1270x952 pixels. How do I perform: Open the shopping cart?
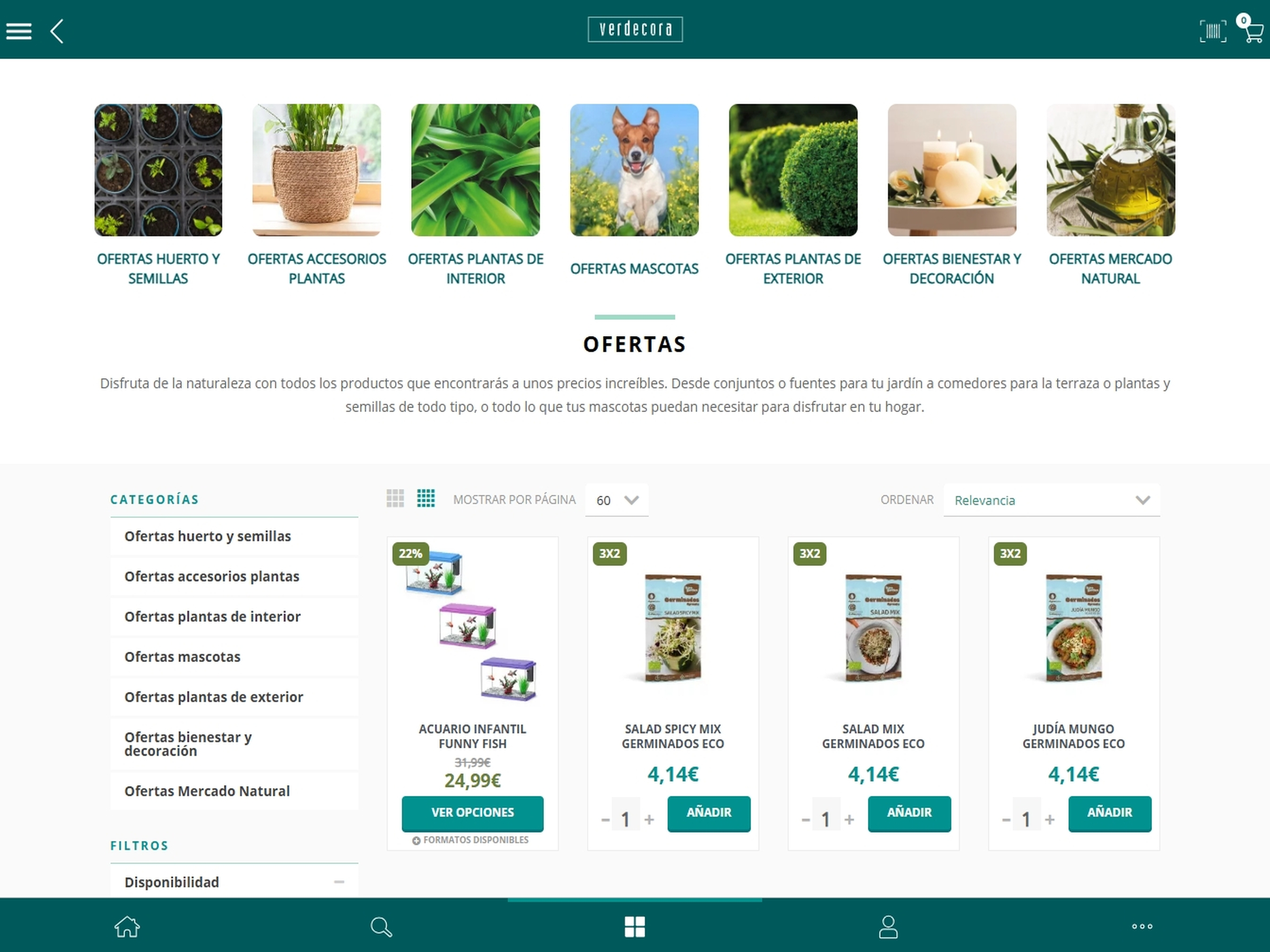click(1251, 29)
